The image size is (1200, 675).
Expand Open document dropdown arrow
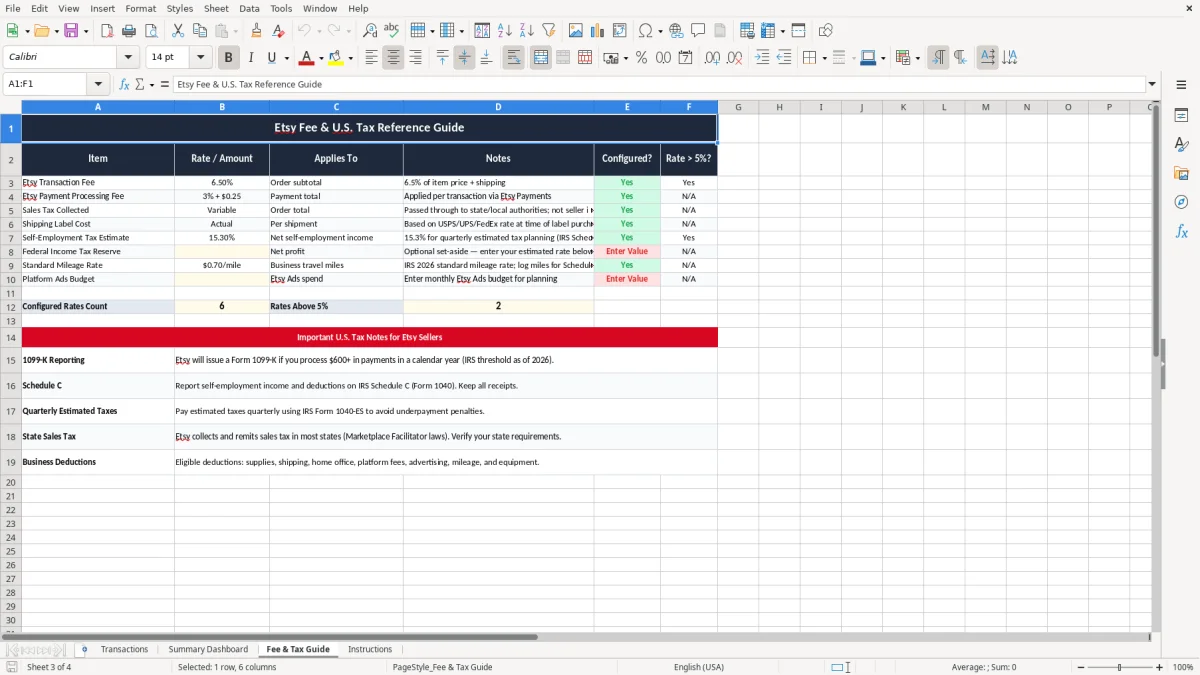point(57,31)
